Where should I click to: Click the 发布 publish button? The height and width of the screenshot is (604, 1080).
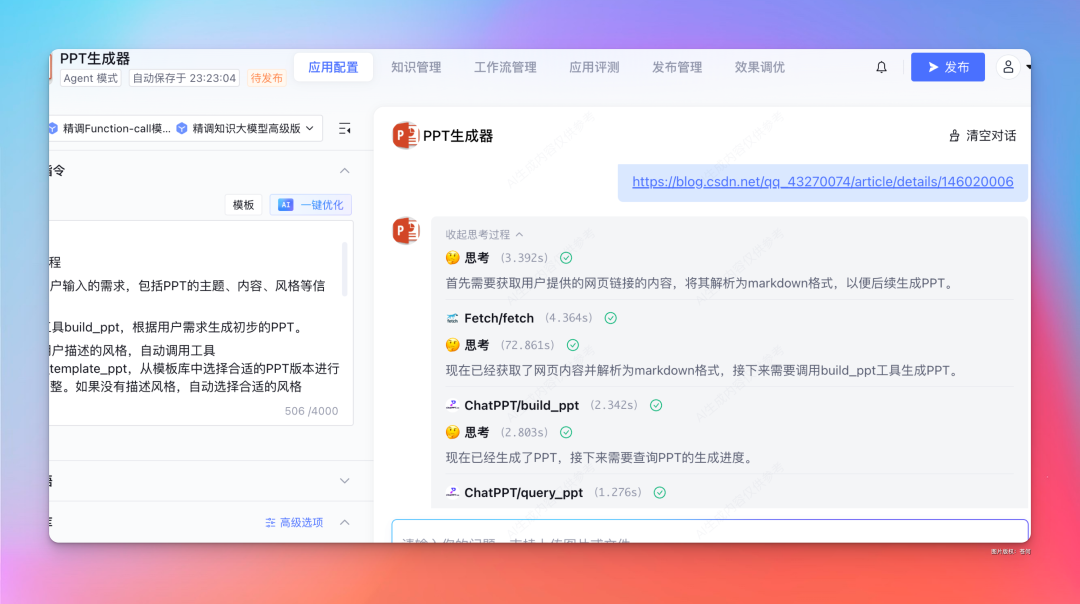point(948,67)
